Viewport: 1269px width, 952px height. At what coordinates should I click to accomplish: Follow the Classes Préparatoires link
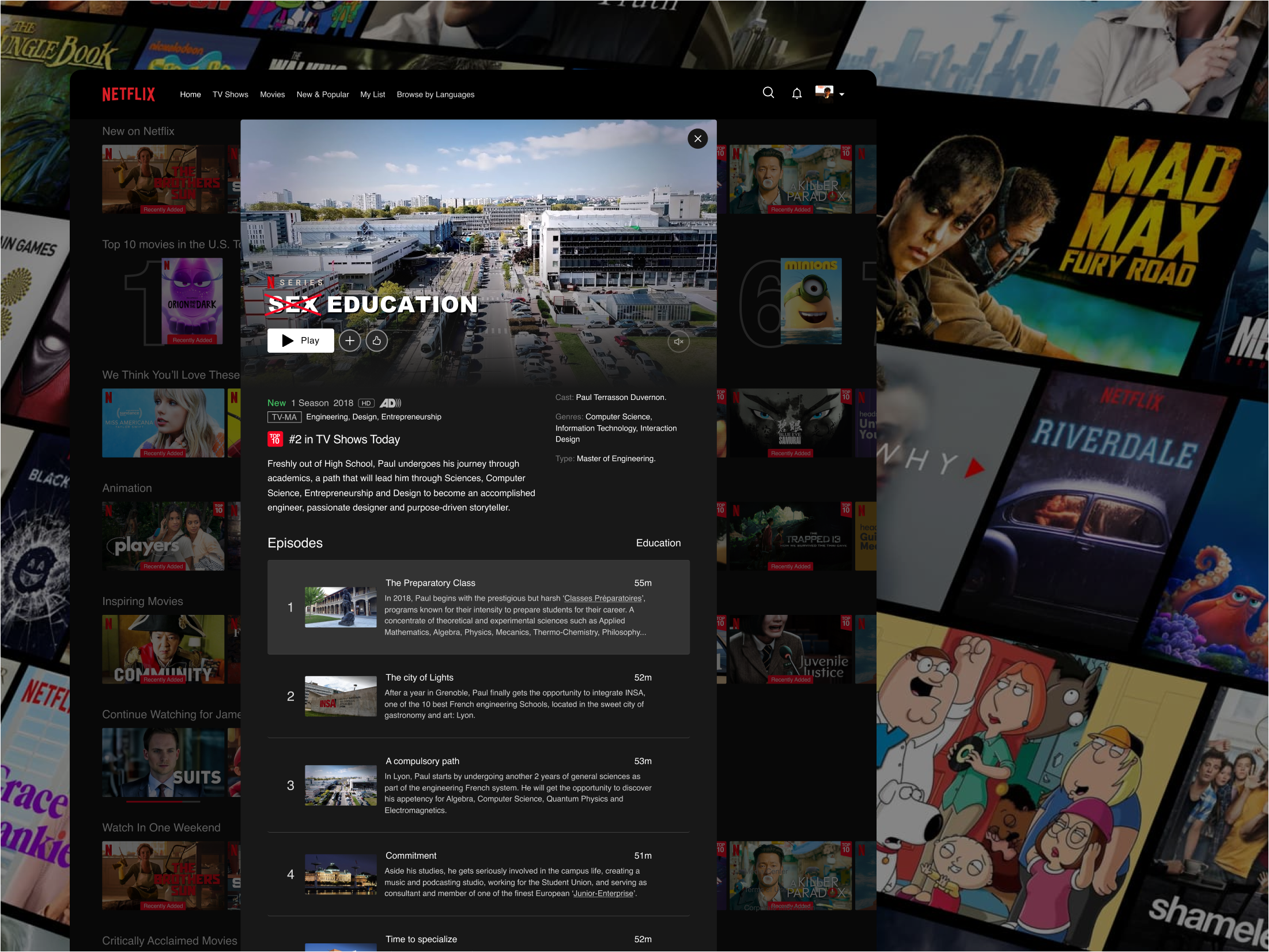(x=602, y=598)
